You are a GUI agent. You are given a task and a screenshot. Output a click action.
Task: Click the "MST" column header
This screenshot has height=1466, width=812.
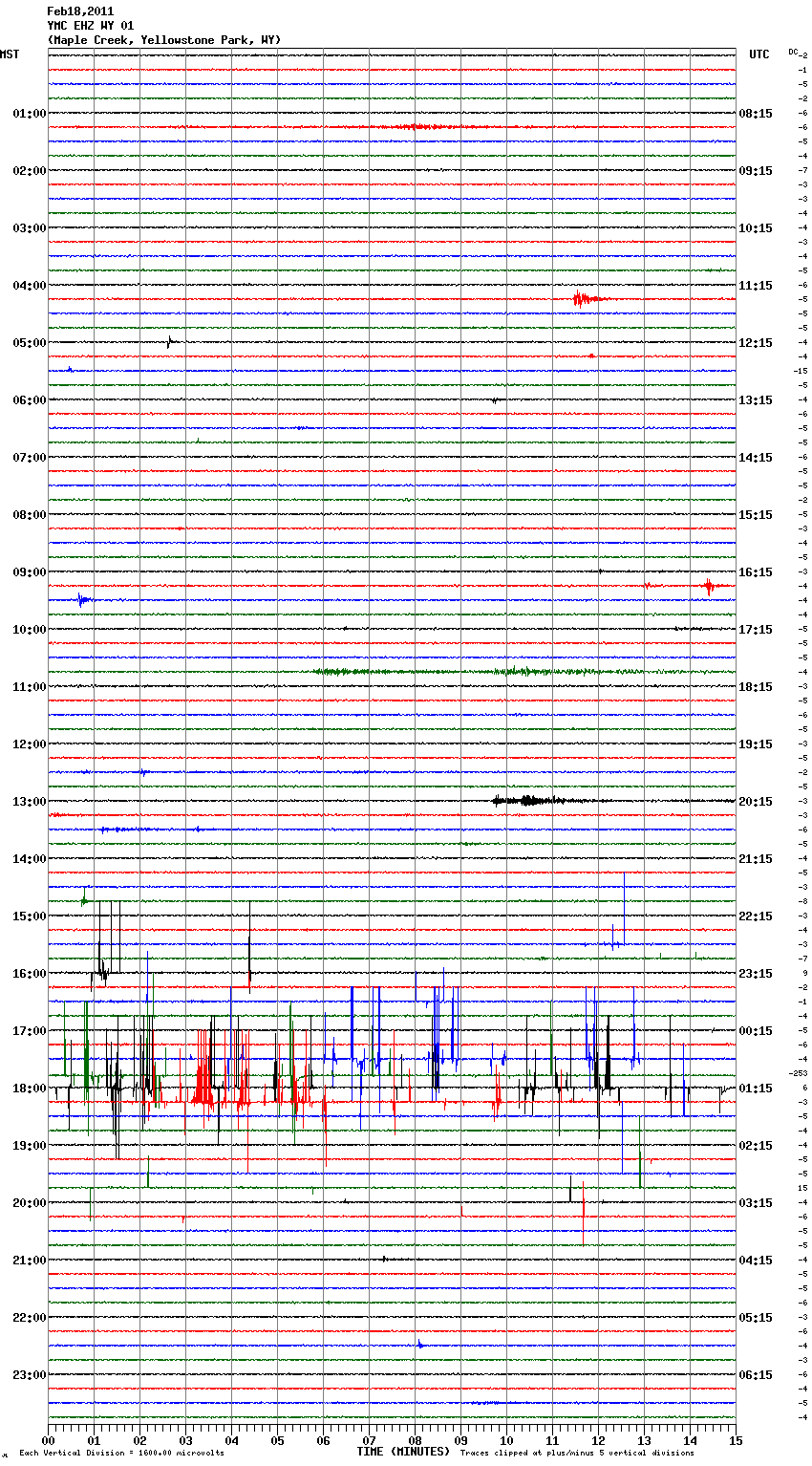click(10, 54)
